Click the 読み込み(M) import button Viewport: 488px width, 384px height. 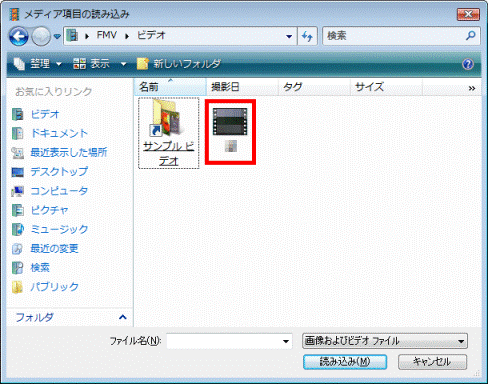pyautogui.click(x=345, y=362)
